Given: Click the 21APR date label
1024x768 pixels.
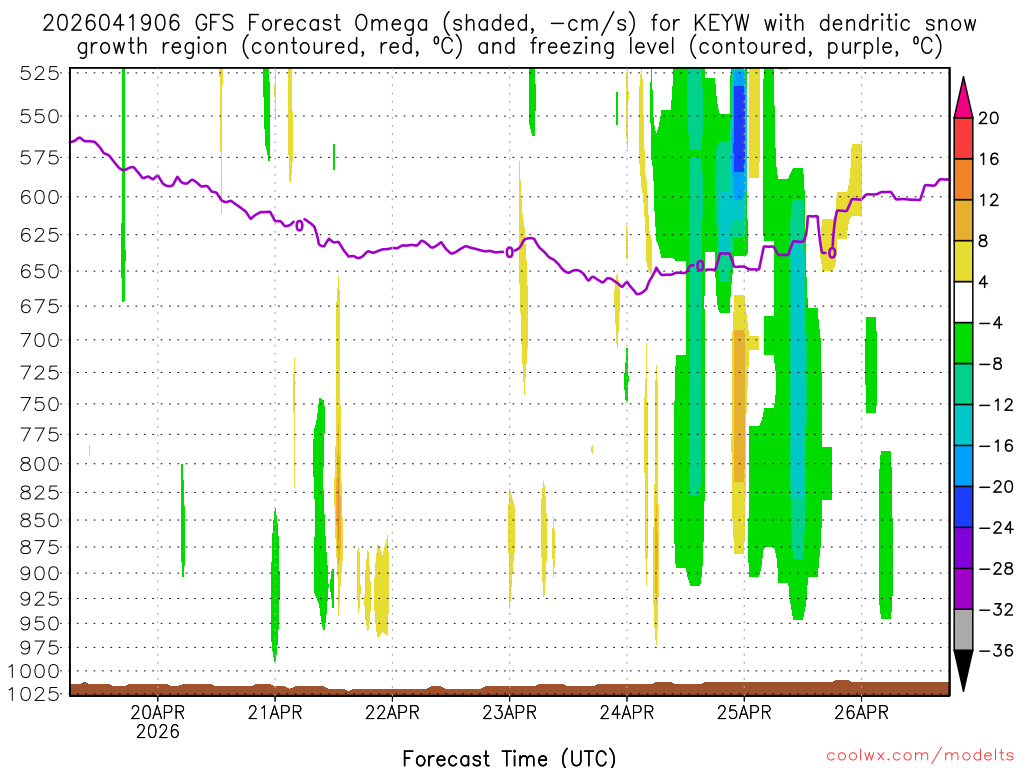Looking at the screenshot, I should click(x=275, y=712).
